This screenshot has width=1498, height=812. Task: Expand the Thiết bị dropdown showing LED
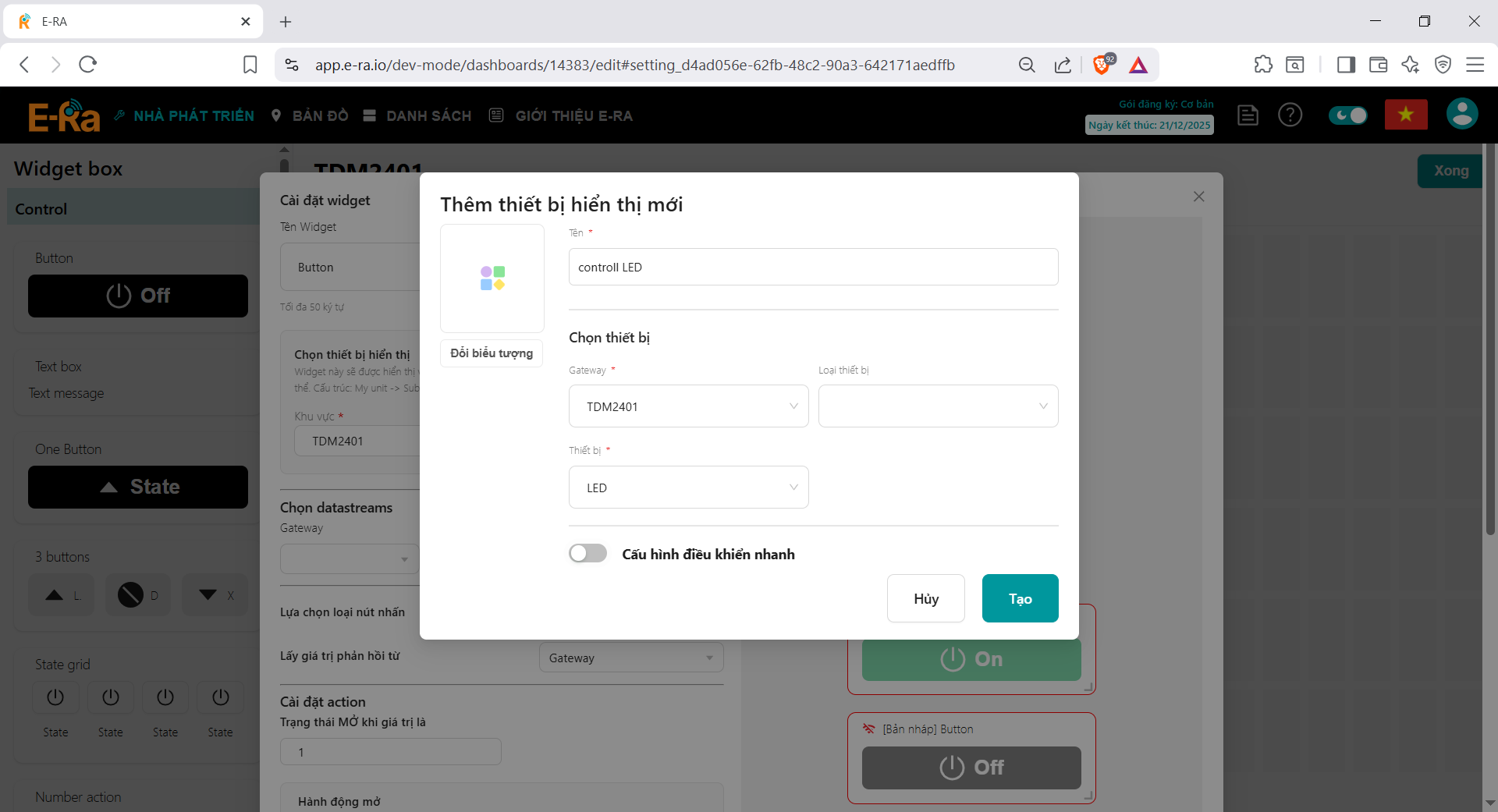pyautogui.click(x=688, y=488)
